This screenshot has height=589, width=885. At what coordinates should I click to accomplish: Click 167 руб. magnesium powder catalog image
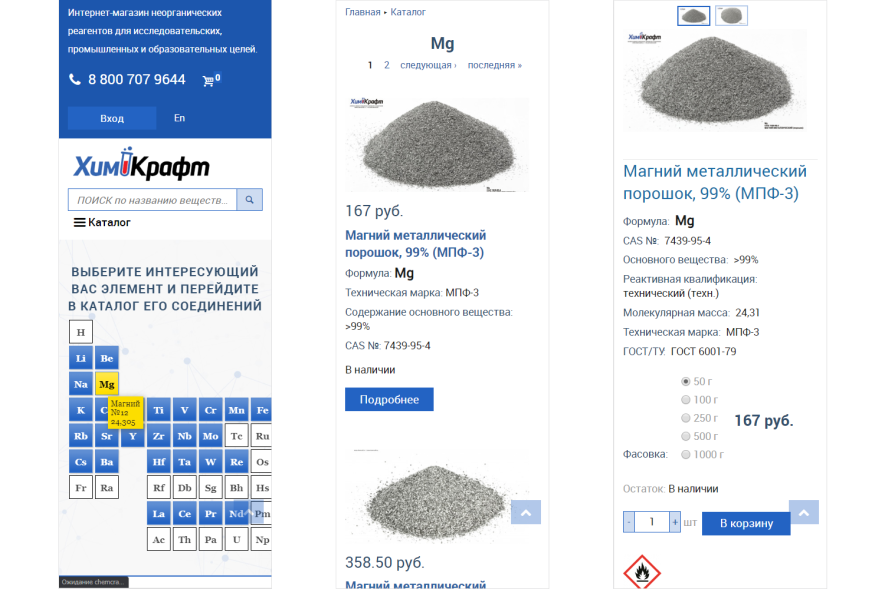[437, 144]
